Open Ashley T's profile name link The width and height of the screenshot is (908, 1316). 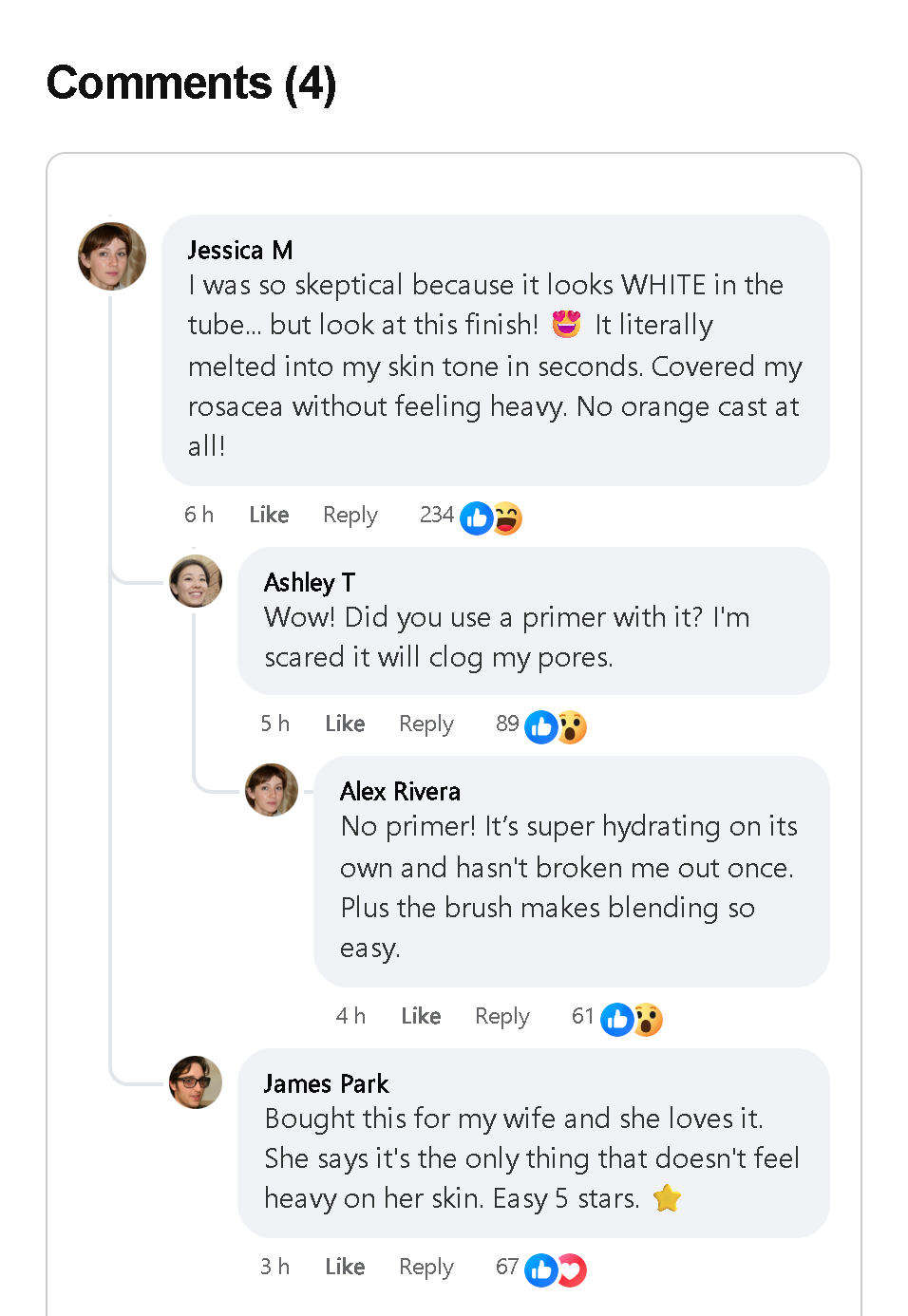(x=310, y=582)
